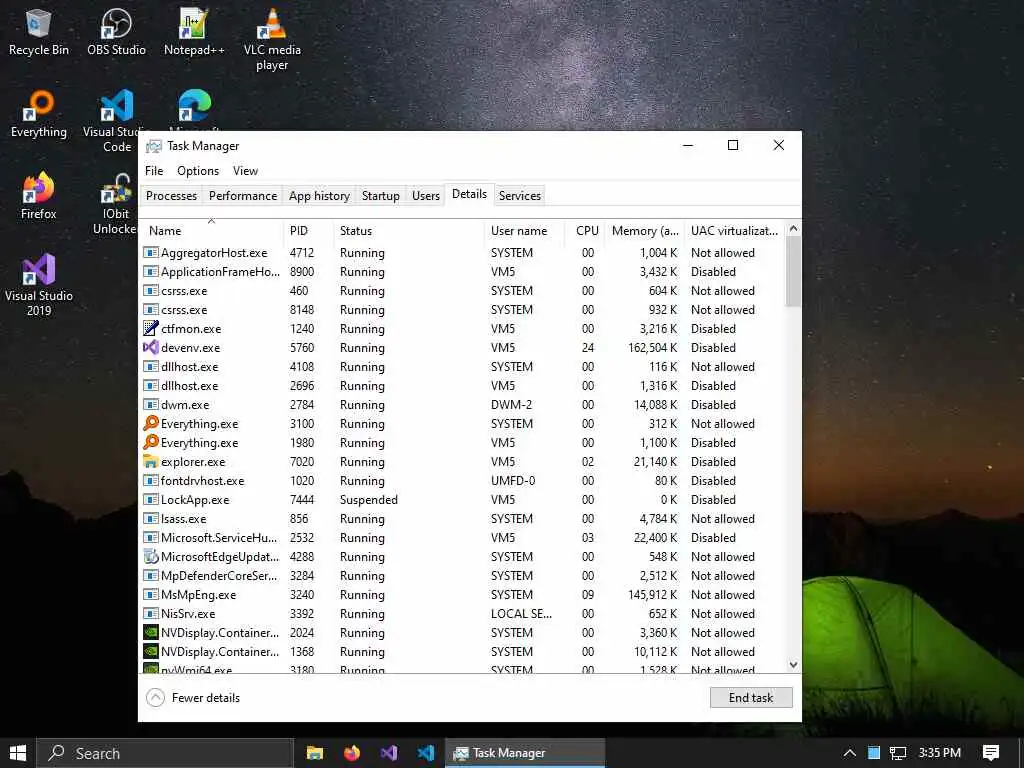
Task: Open Firefox from the taskbar
Action: pyautogui.click(x=352, y=753)
